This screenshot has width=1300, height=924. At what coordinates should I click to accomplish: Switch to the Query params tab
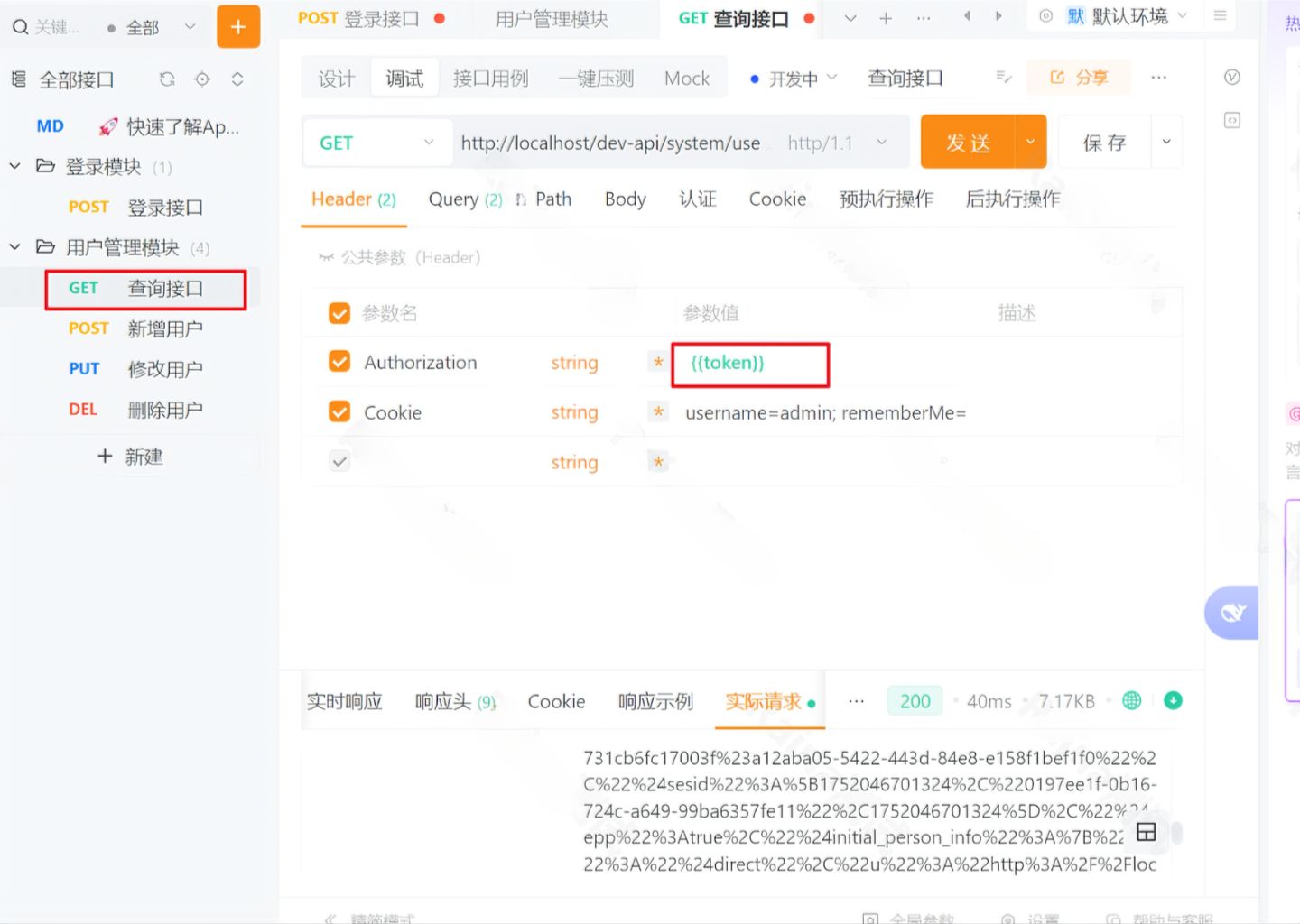pyautogui.click(x=465, y=199)
